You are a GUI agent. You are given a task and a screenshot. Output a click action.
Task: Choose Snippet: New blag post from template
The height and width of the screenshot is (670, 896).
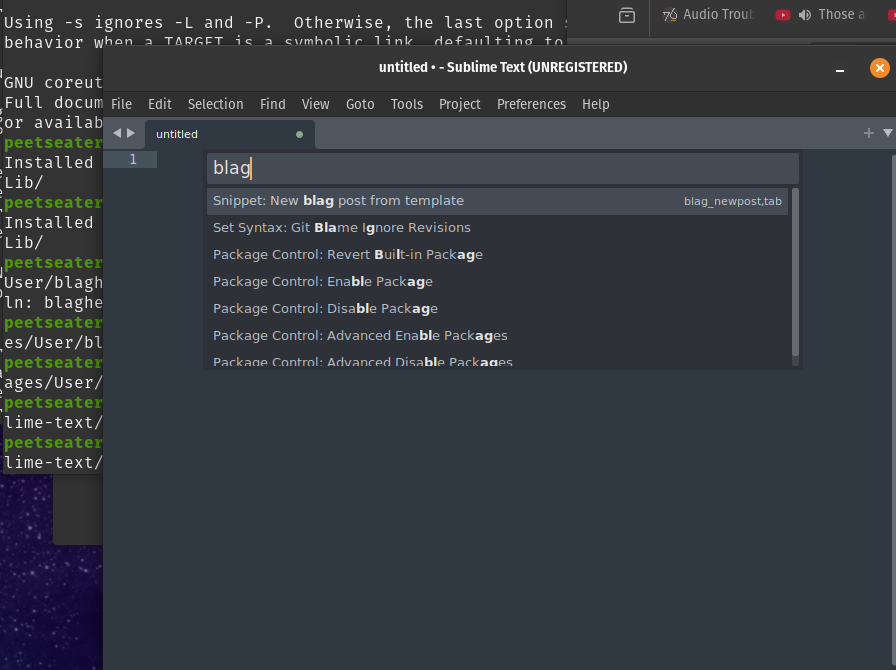(497, 201)
